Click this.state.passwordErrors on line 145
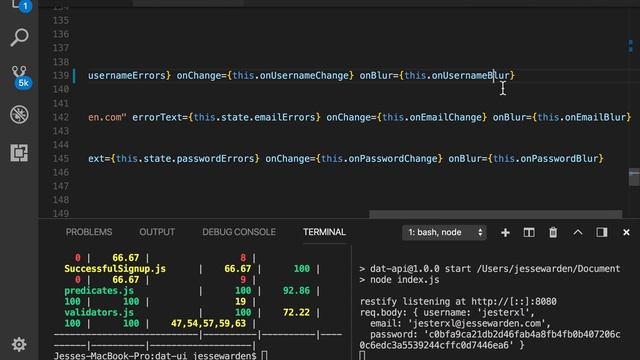 point(185,158)
